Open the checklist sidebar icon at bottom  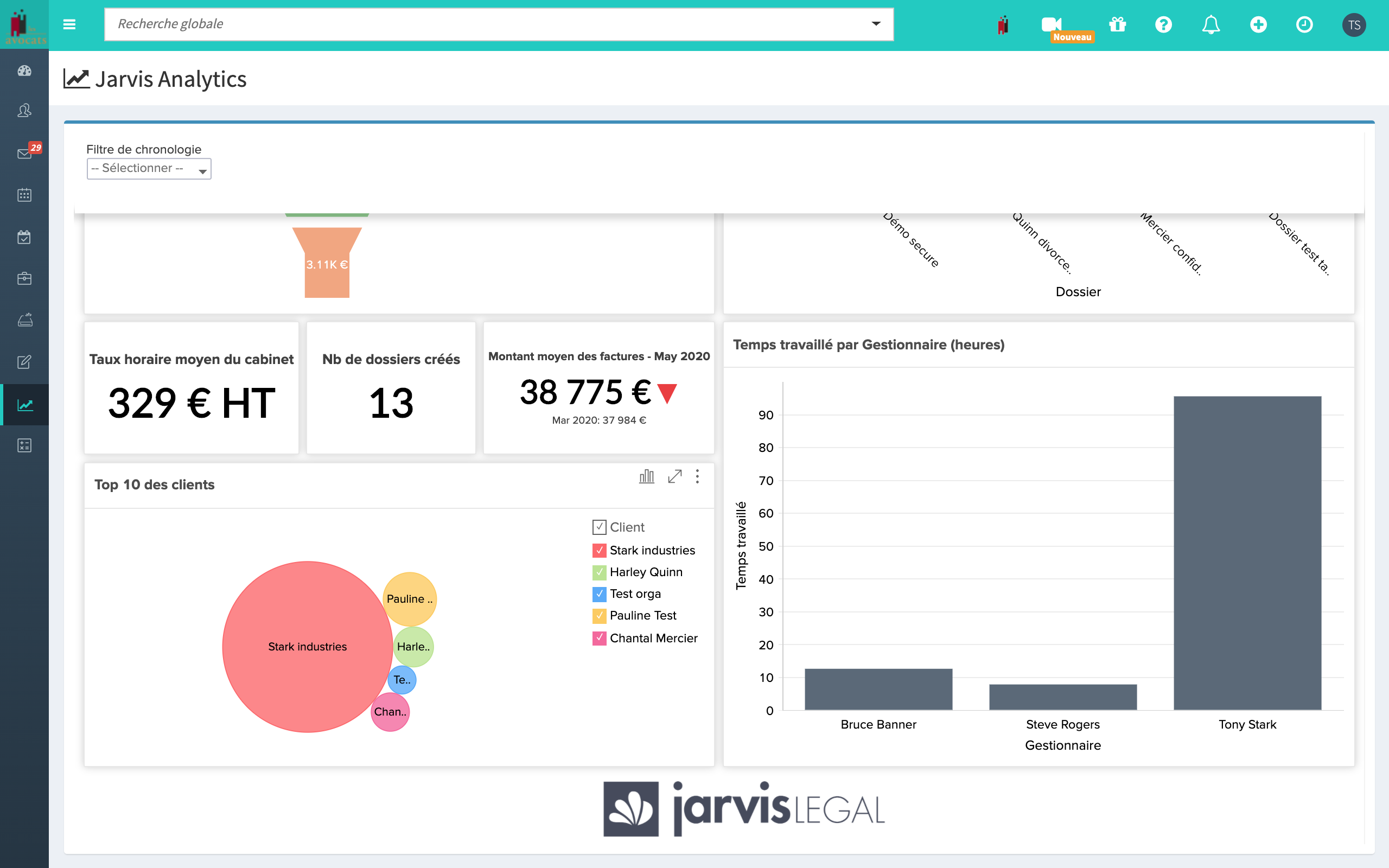click(24, 445)
